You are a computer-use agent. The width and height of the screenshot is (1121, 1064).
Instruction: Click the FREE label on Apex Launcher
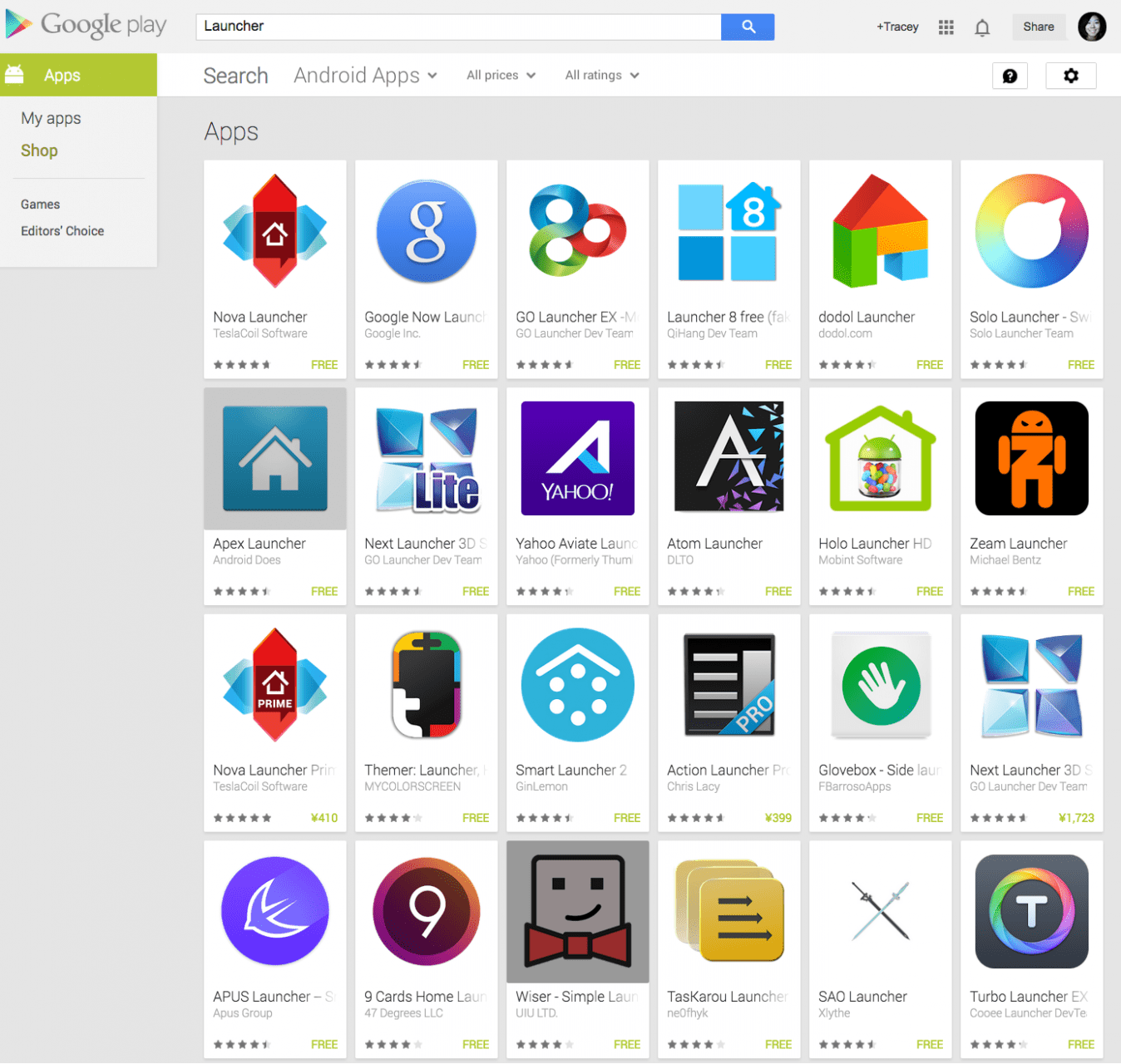coord(324,592)
